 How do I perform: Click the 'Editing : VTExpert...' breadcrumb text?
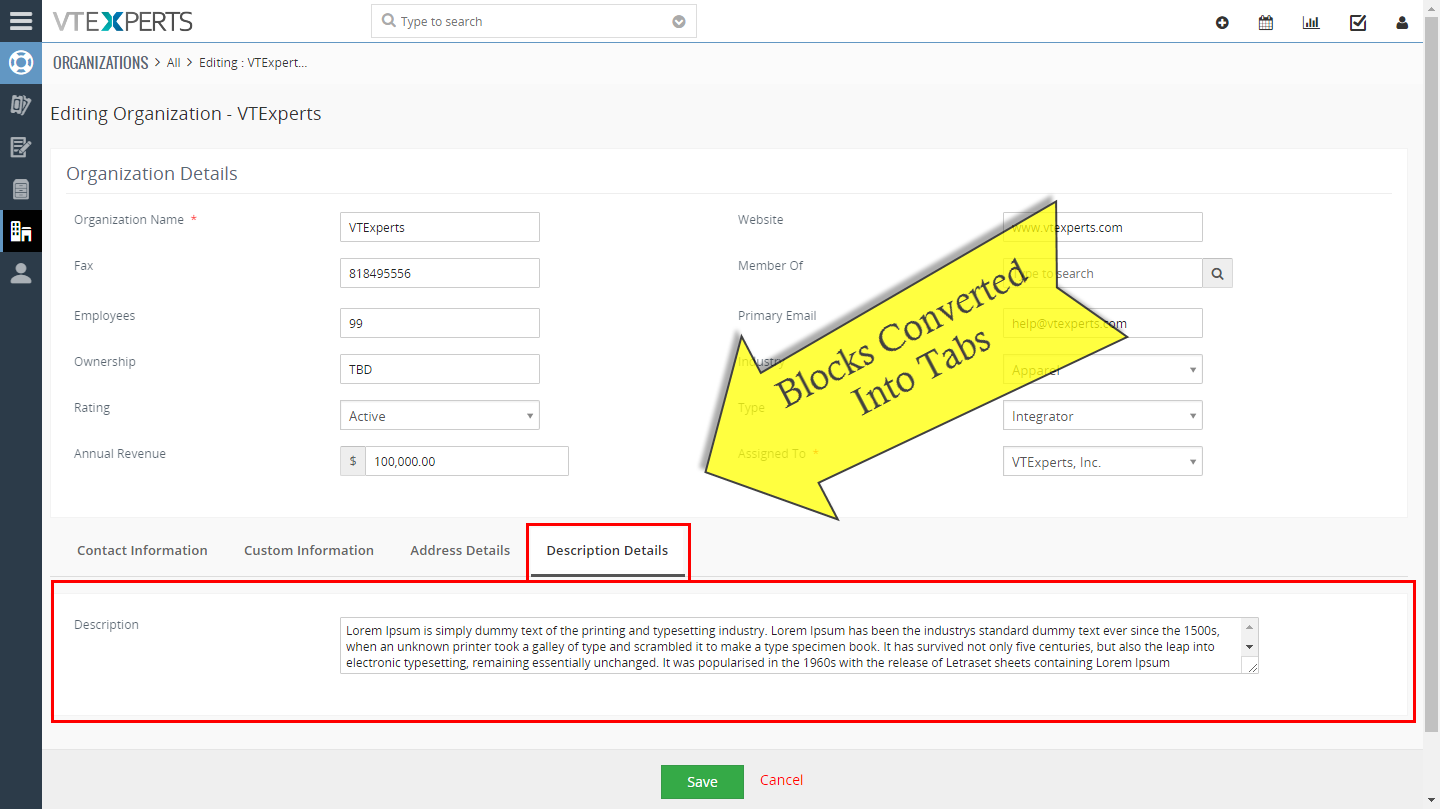click(253, 63)
